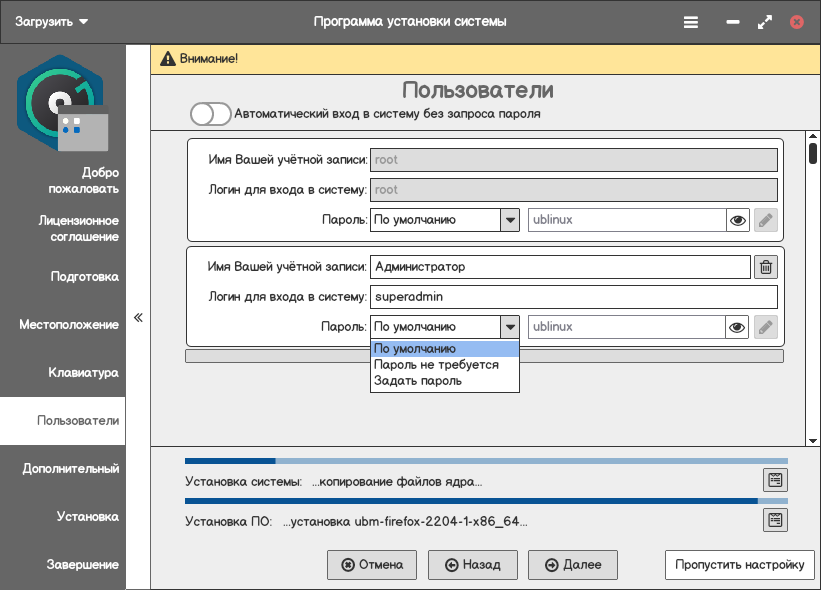Show root password with eye icon
The image size is (821, 590).
tap(738, 220)
